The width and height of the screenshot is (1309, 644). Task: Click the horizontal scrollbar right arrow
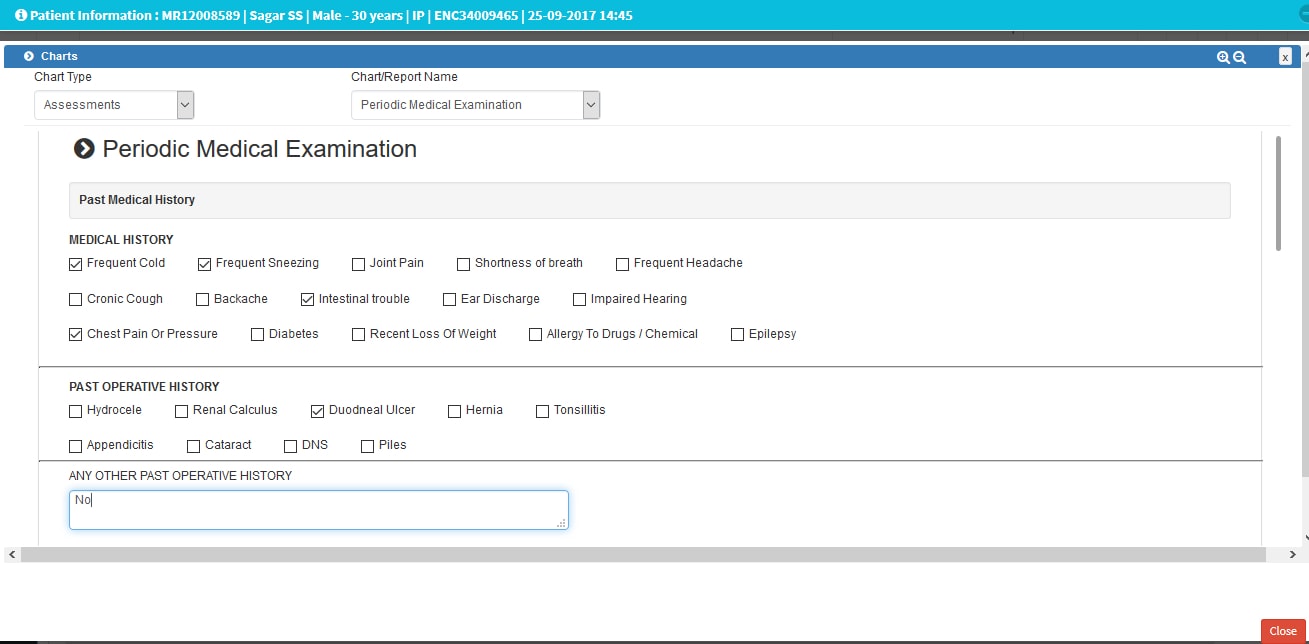pyautogui.click(x=1292, y=554)
